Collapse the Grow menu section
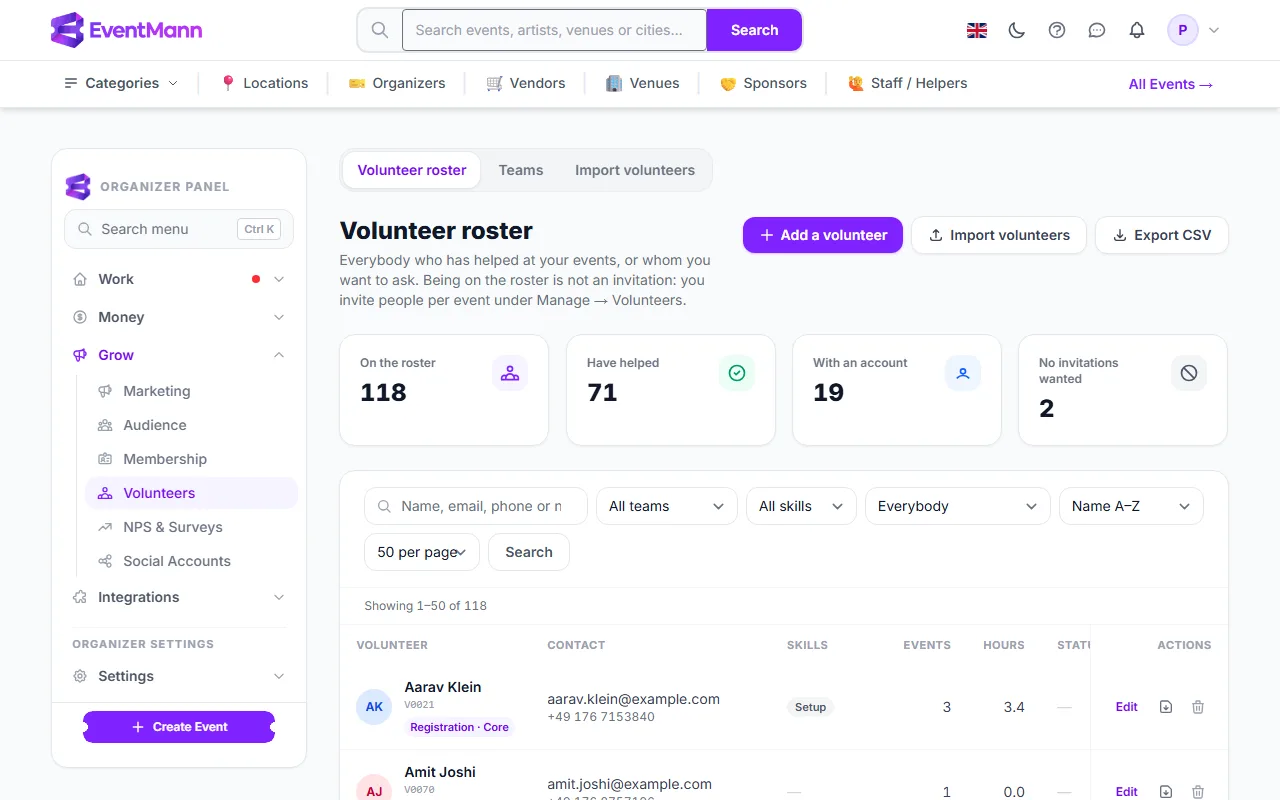Screen dimensions: 1280x800 [x=179, y=355]
